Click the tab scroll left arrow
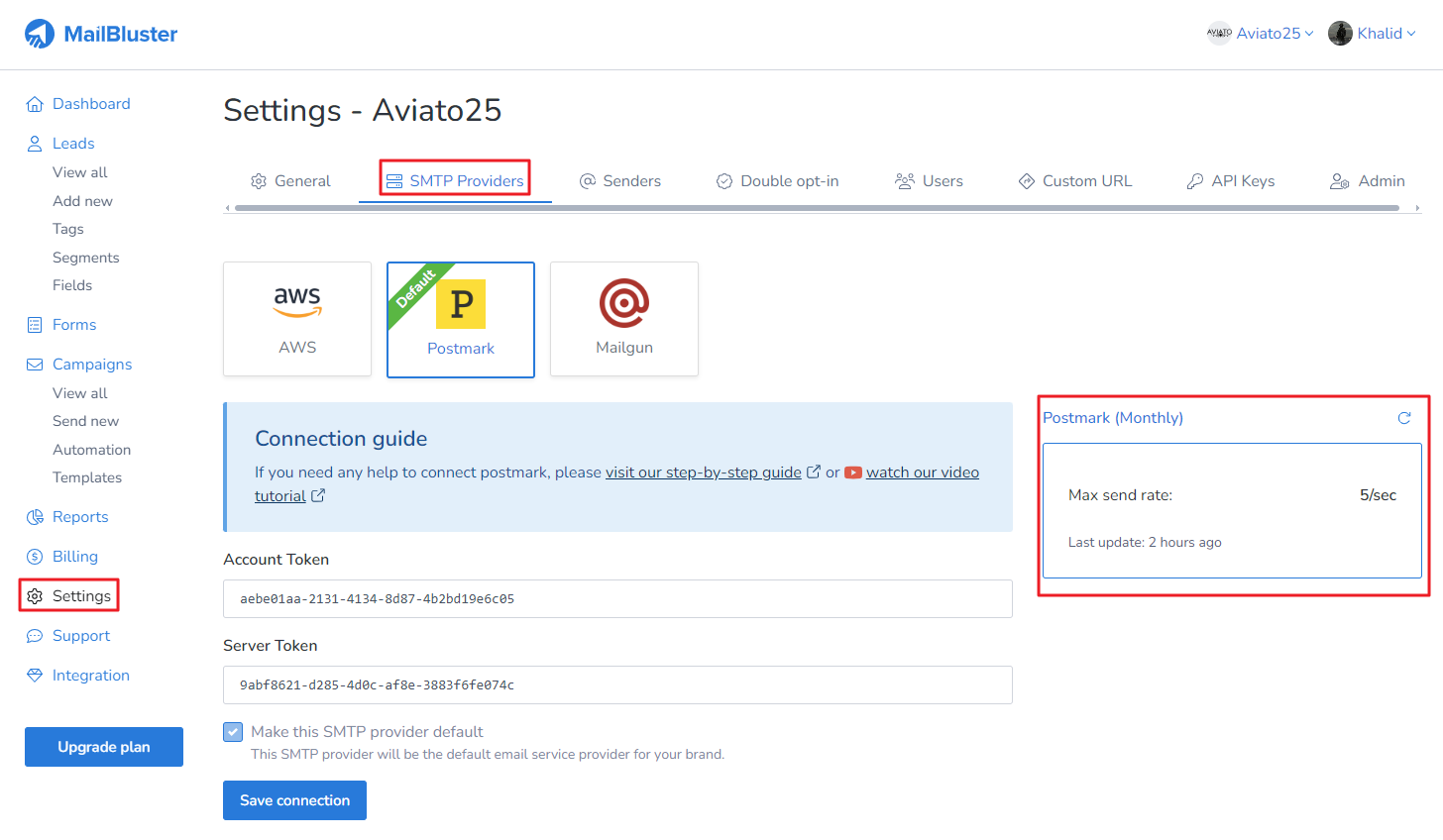1443x840 pixels. [228, 208]
